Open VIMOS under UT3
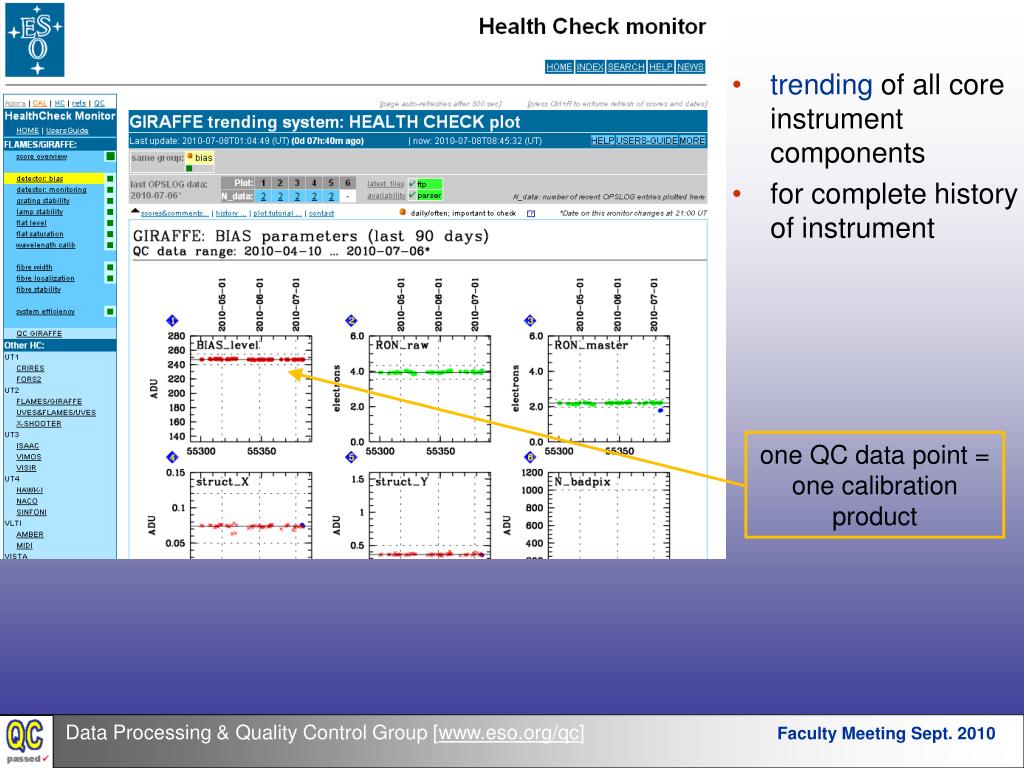This screenshot has width=1024, height=768. (29, 457)
